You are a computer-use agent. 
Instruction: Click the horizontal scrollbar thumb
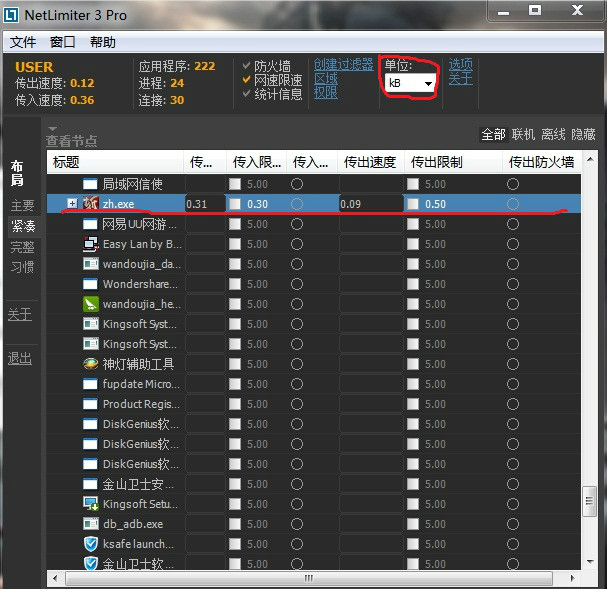[x=309, y=579]
